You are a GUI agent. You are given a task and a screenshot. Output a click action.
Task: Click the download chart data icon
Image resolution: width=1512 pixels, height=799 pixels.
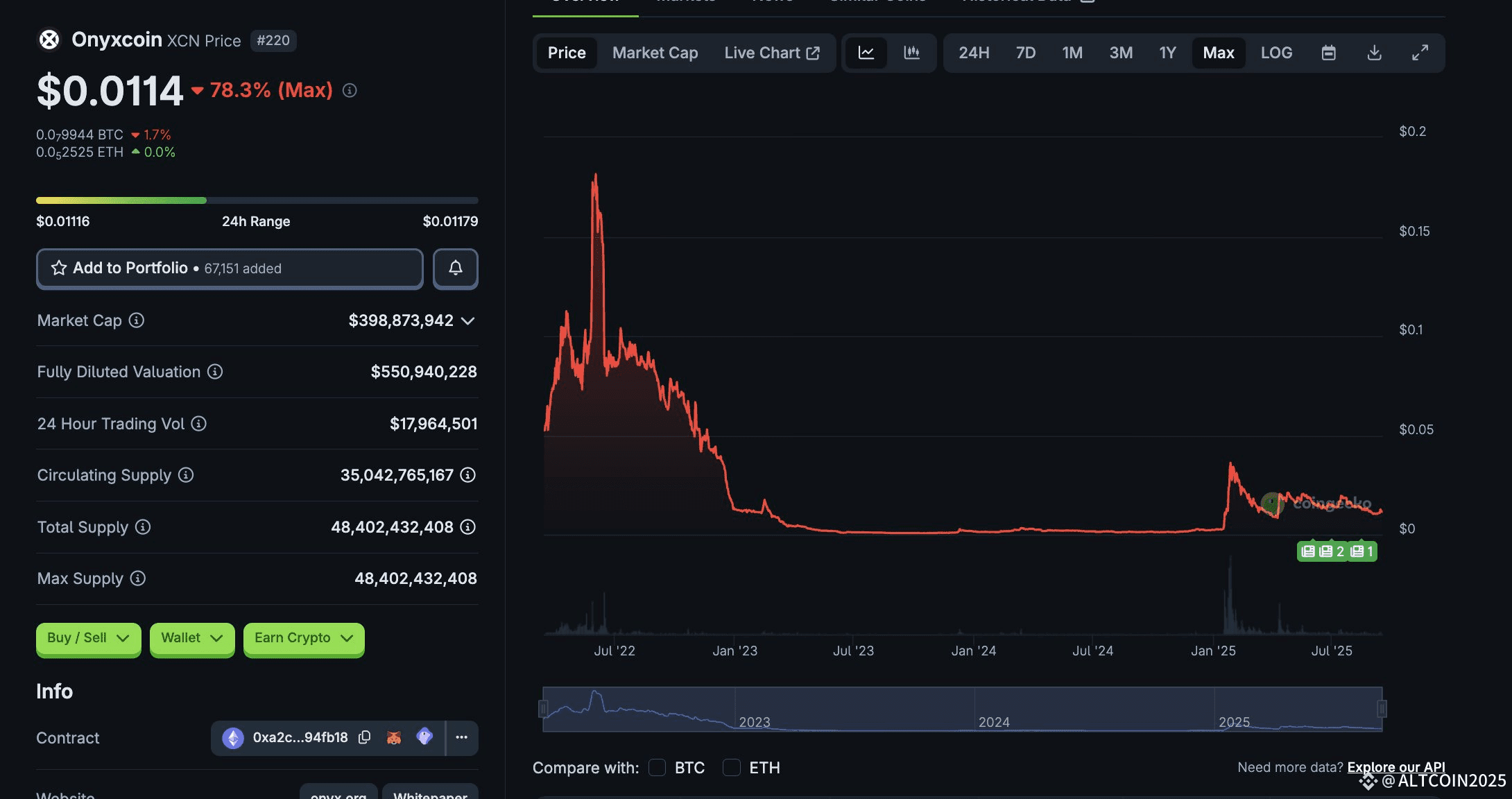(1374, 53)
